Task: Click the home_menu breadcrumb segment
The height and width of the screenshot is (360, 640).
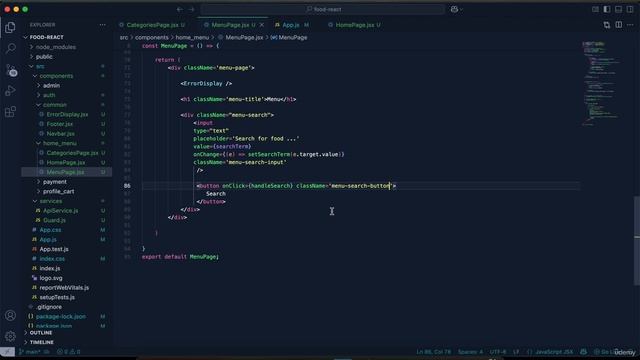Action: (x=192, y=37)
